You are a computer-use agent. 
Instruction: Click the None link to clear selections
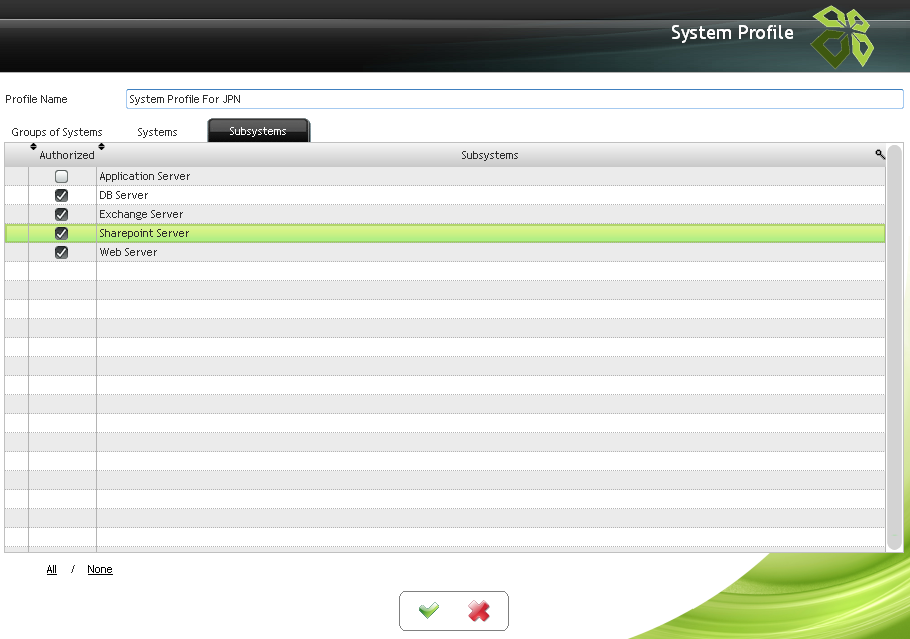coord(100,569)
